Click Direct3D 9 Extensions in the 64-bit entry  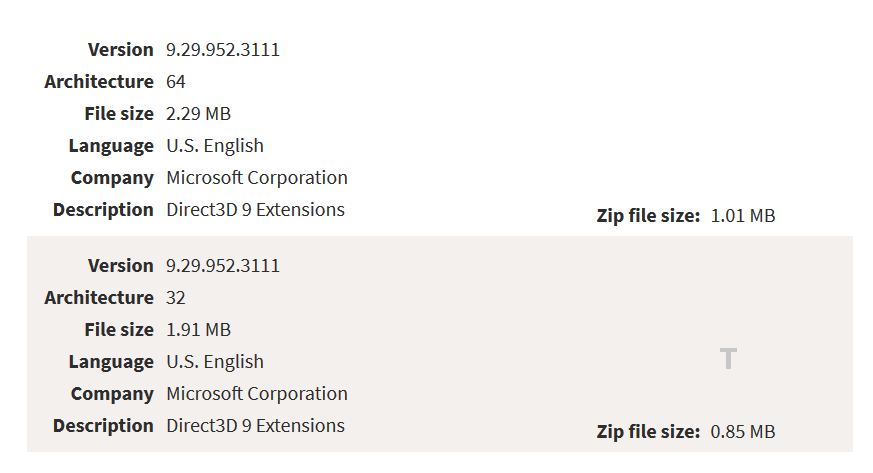(x=255, y=210)
